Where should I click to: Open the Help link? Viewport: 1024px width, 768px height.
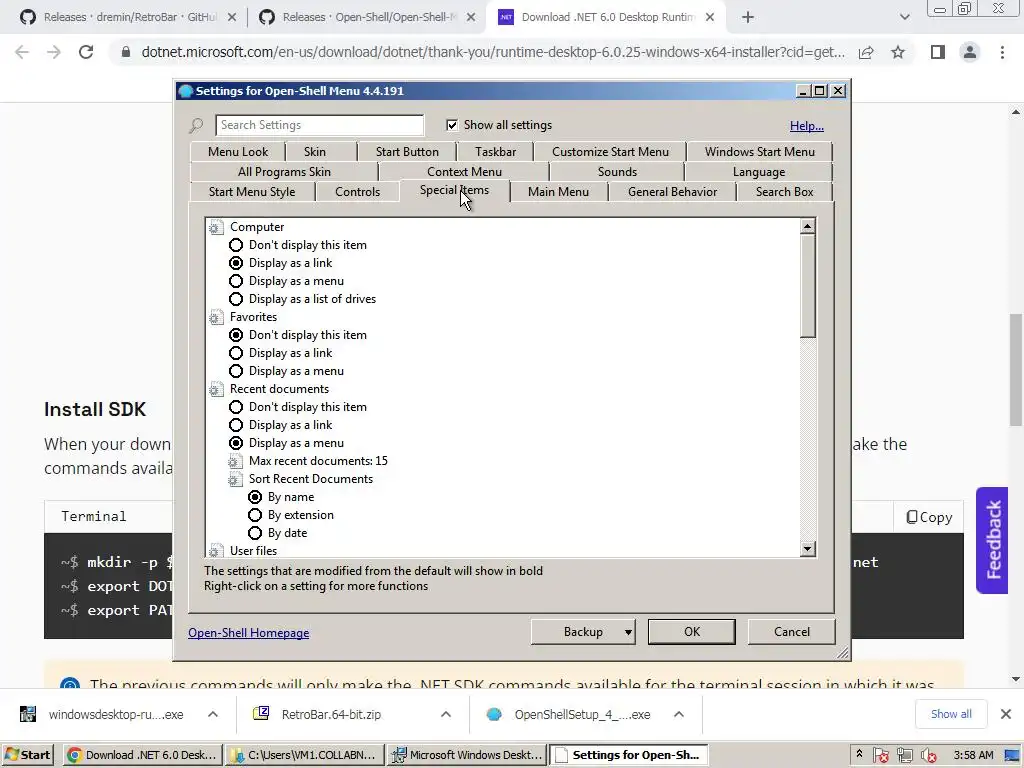(807, 126)
